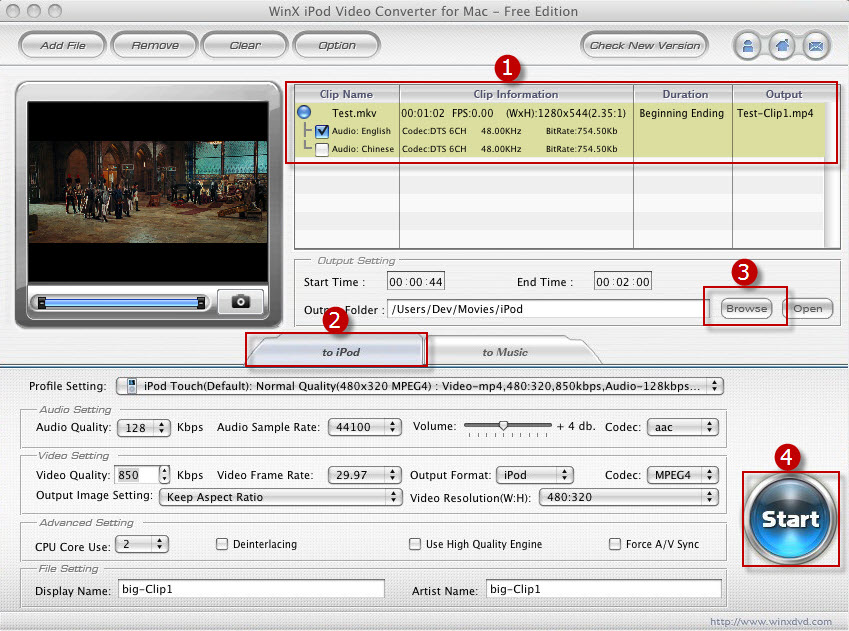Click the iPod device icon in Profile Setting

click(132, 386)
